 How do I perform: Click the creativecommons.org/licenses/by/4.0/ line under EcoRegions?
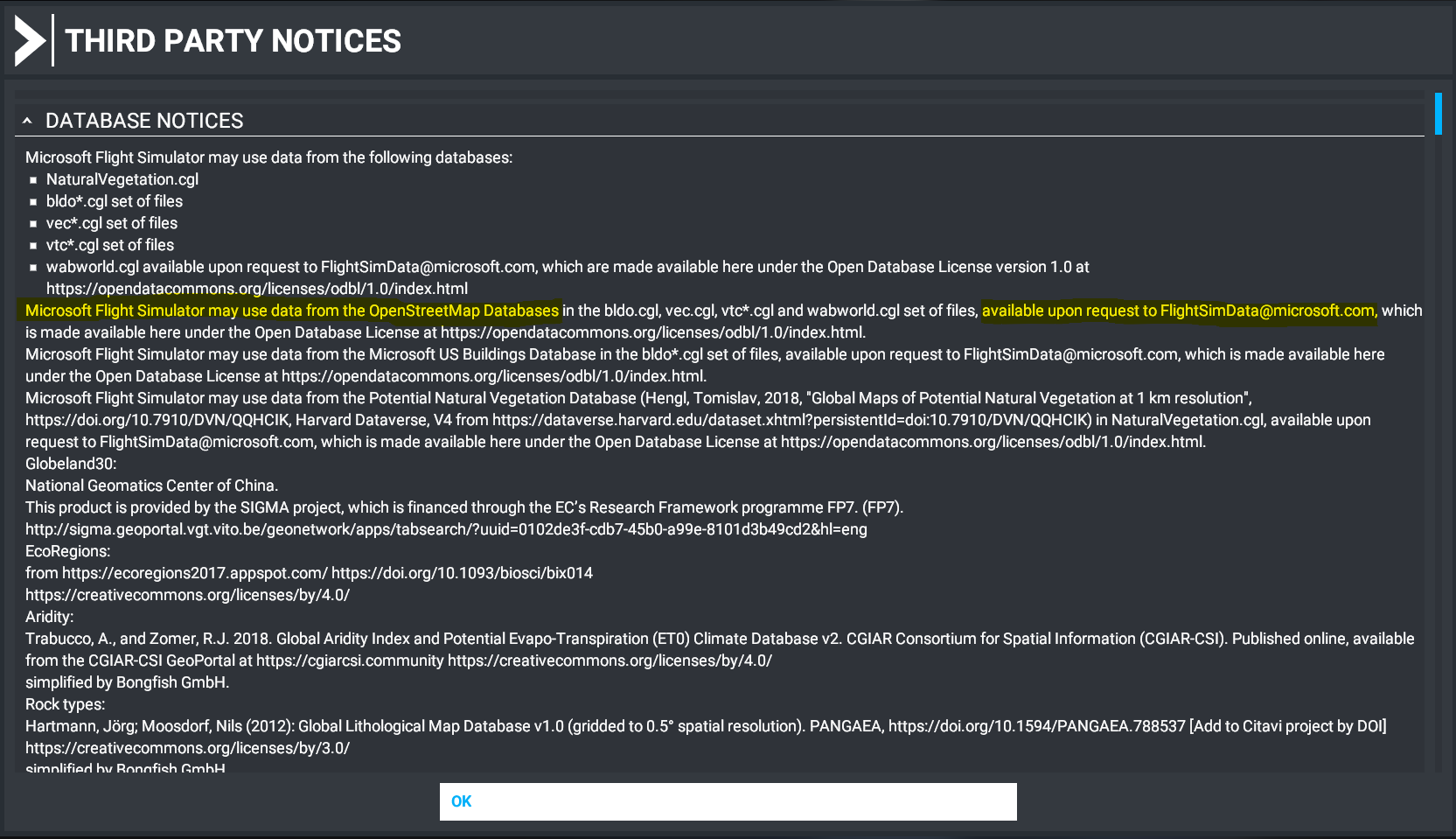tap(187, 595)
